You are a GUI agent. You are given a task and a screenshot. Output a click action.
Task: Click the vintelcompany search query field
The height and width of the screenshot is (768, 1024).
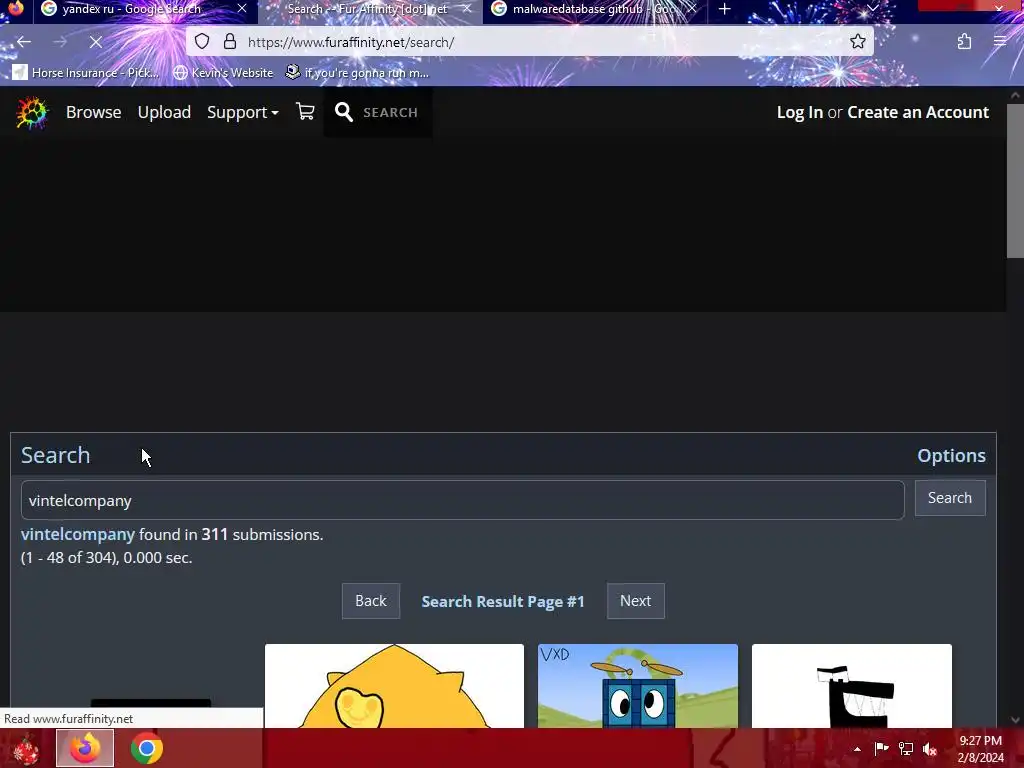tap(462, 500)
